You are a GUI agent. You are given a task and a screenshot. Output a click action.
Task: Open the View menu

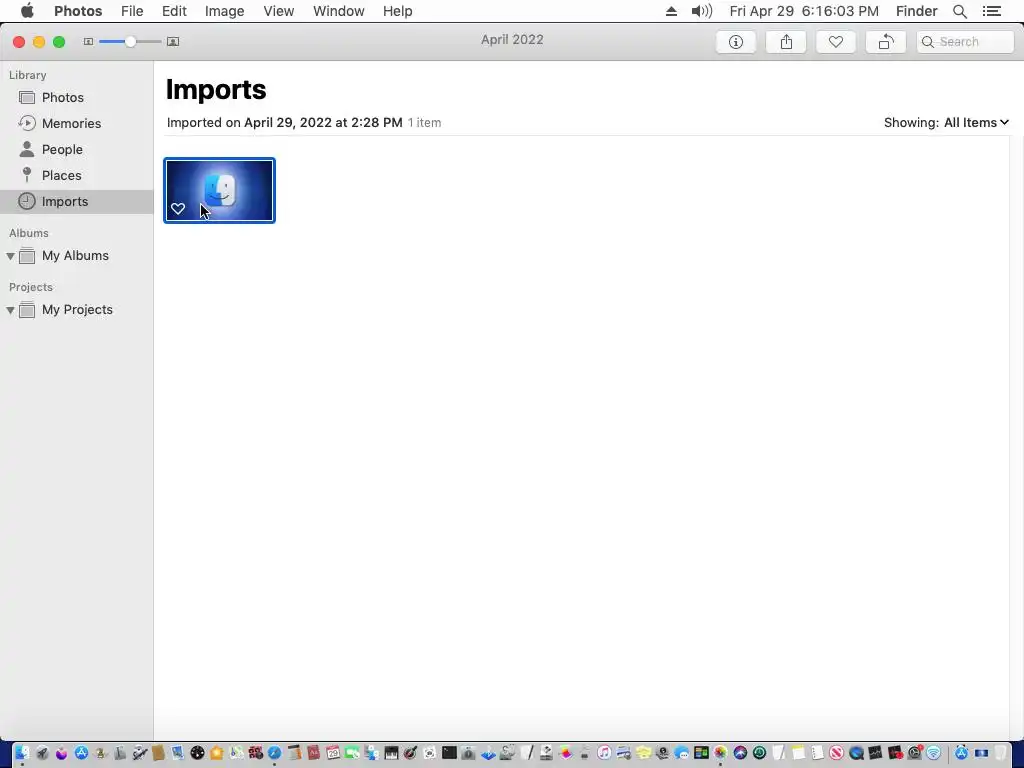279,11
